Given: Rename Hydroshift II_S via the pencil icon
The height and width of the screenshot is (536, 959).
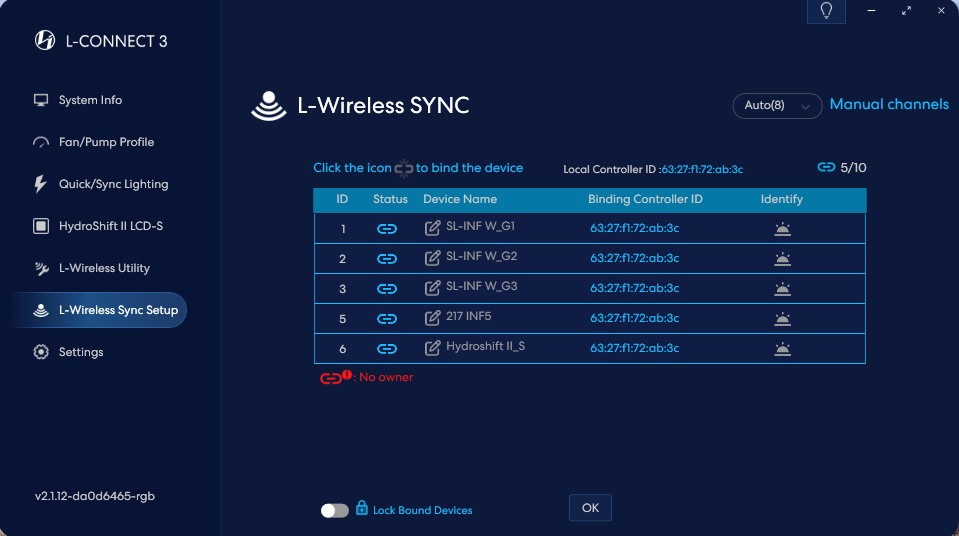Looking at the screenshot, I should click(432, 348).
